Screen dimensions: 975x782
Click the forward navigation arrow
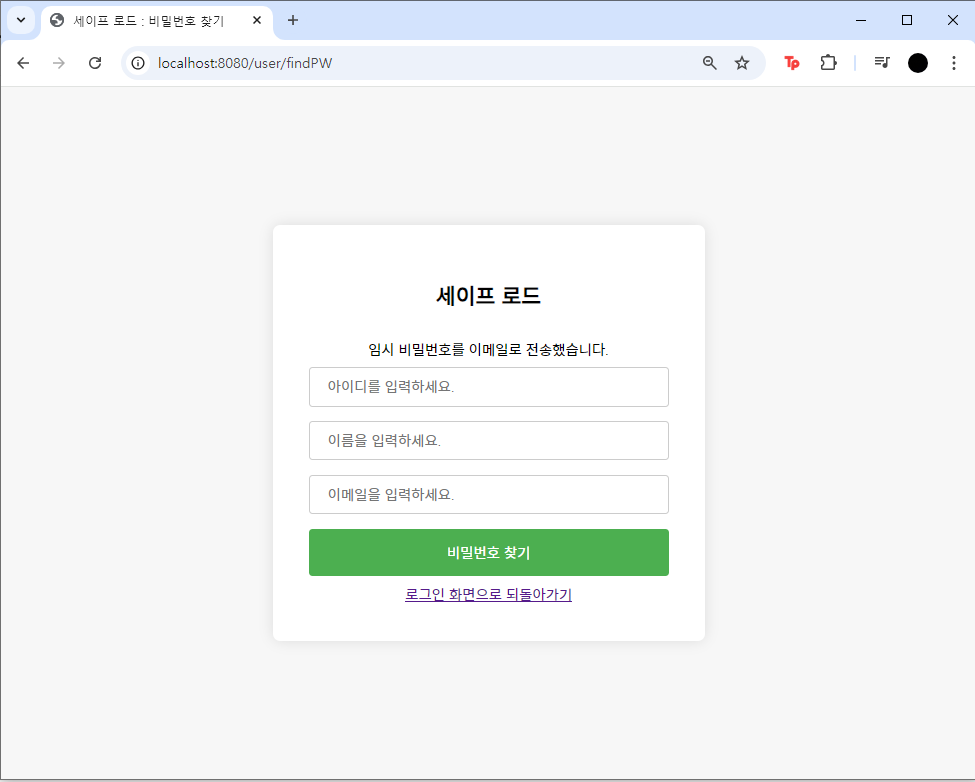tap(59, 63)
